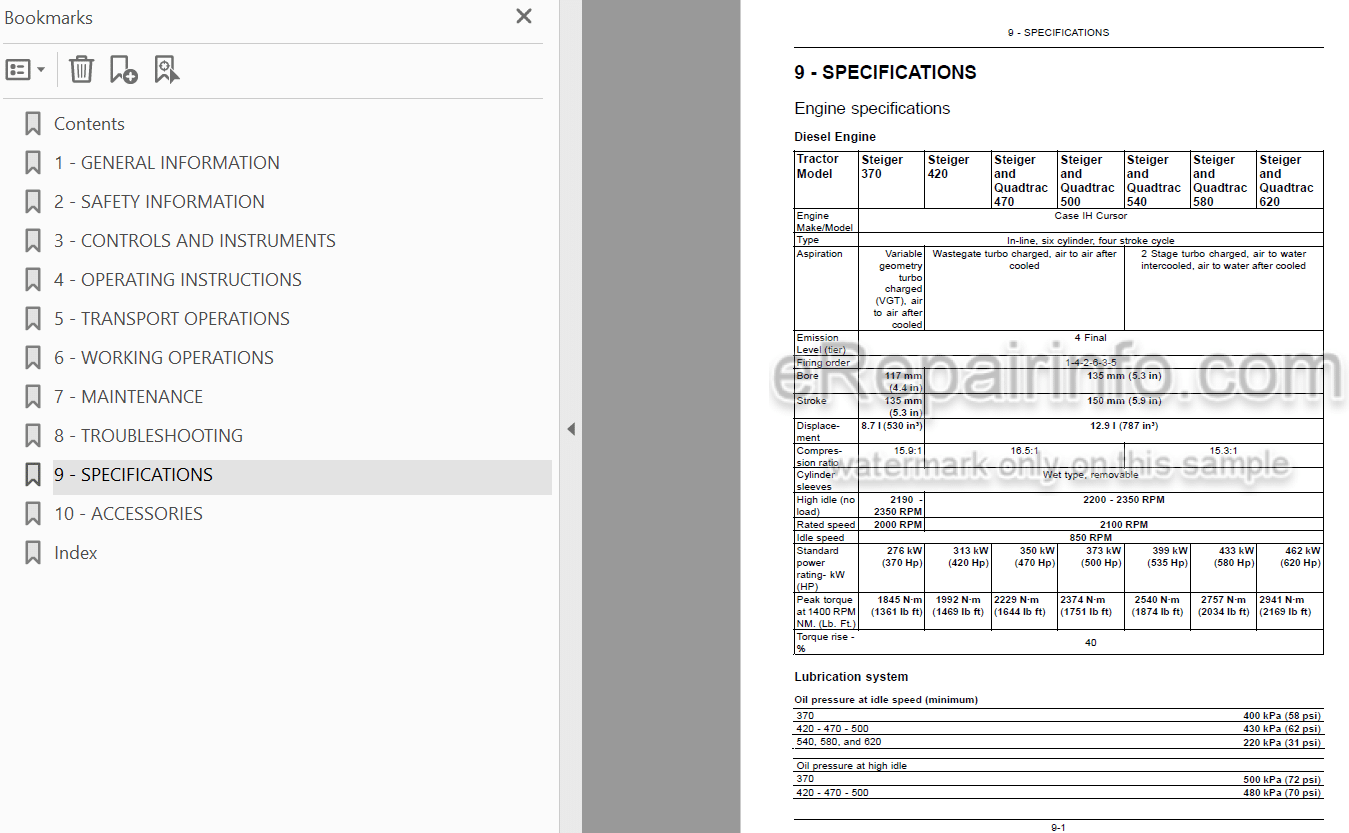The height and width of the screenshot is (833, 1349).
Task: Open the 7 - MAINTENANCE bookmark
Action: tap(128, 397)
